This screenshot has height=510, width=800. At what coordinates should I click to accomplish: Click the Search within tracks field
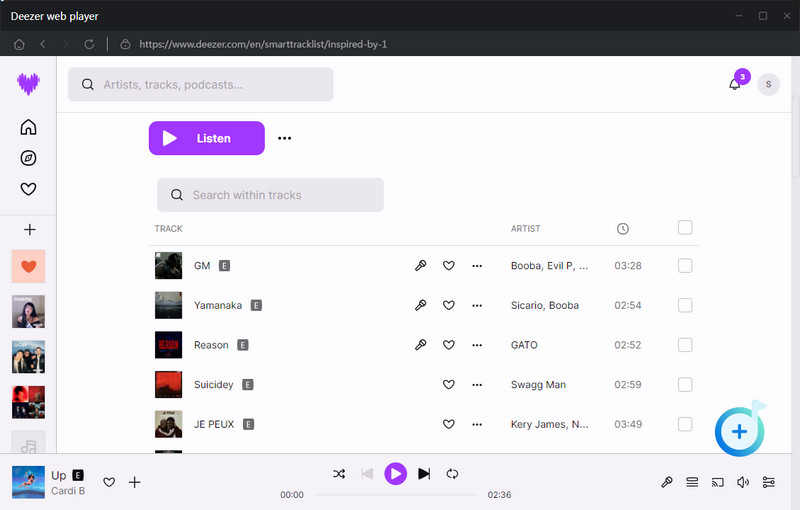270,195
